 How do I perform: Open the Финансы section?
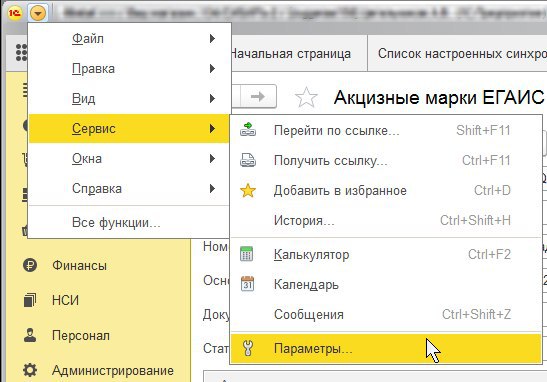tap(79, 265)
